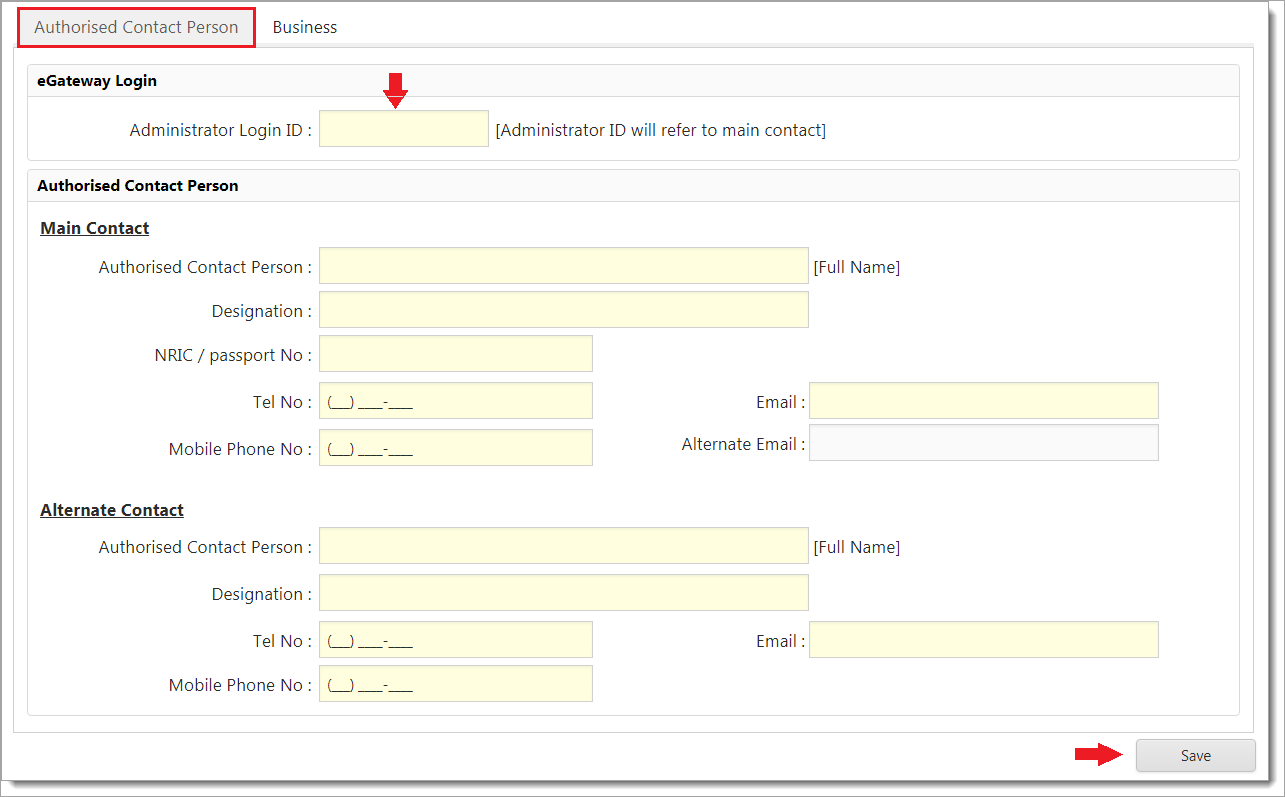Image resolution: width=1285 pixels, height=797 pixels.
Task: Click the Main Contact Tel No field
Action: point(455,401)
